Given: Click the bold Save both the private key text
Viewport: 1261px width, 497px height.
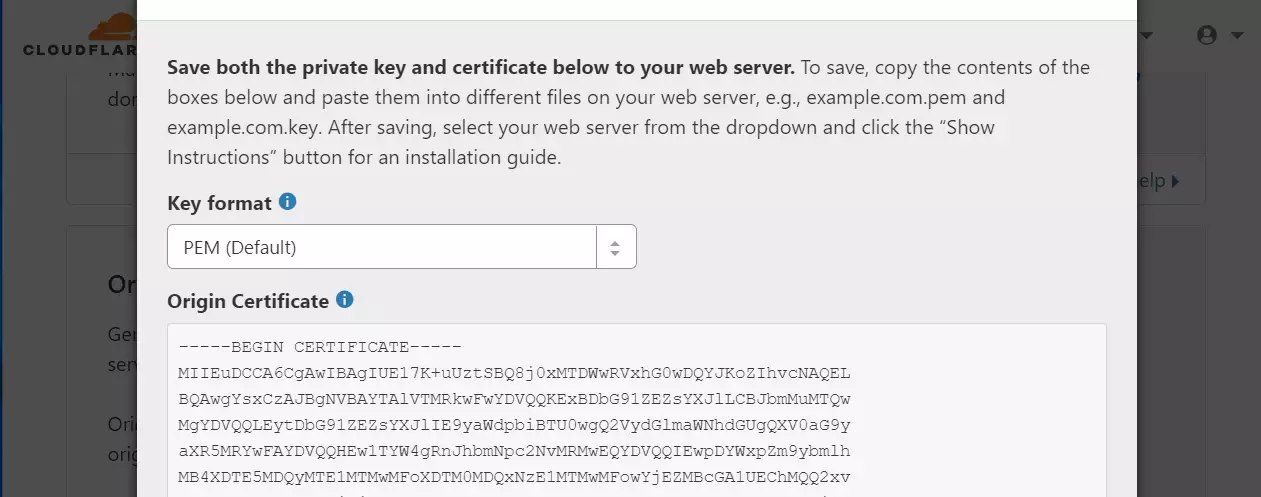Looking at the screenshot, I should 480,68.
